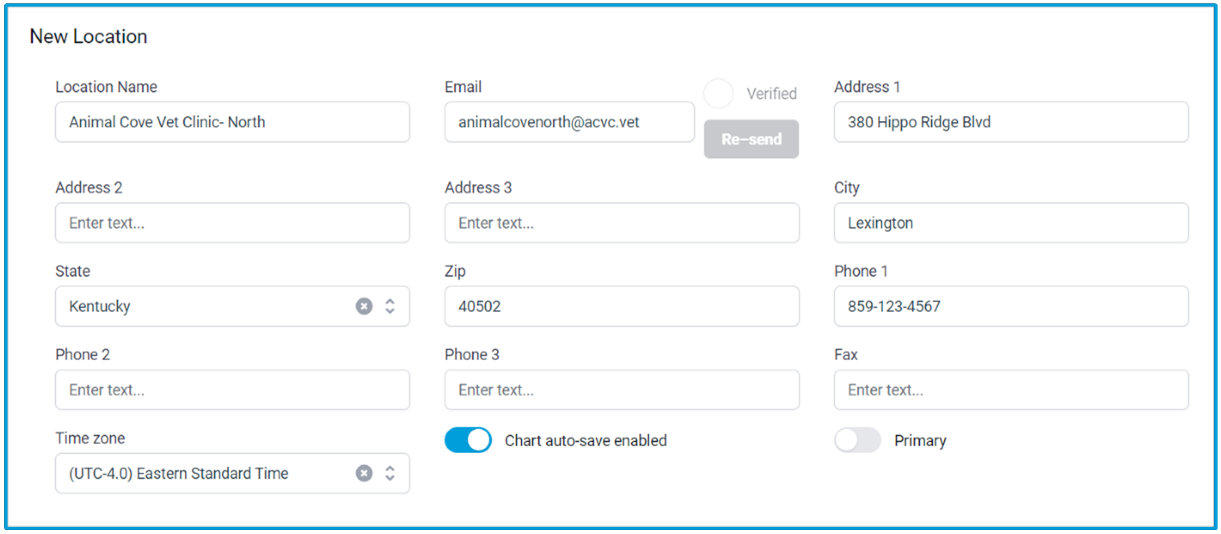Enable the Primary location toggle

[x=858, y=440]
